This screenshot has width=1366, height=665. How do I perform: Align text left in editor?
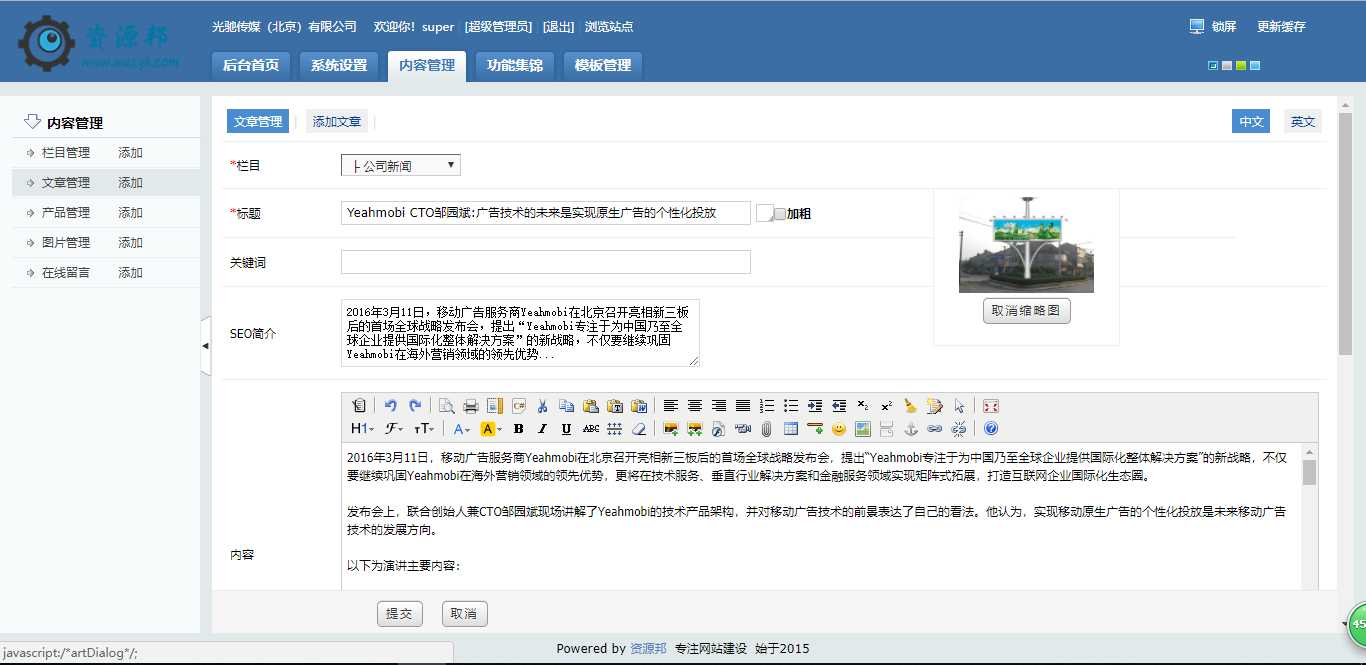[x=671, y=406]
